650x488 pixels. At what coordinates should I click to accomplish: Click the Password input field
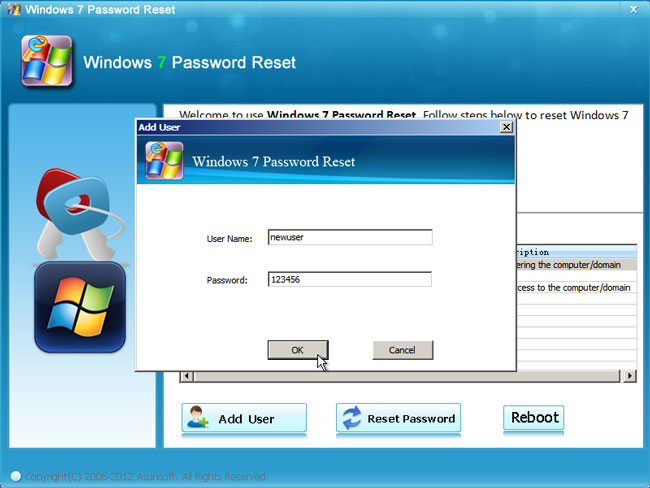click(x=350, y=279)
